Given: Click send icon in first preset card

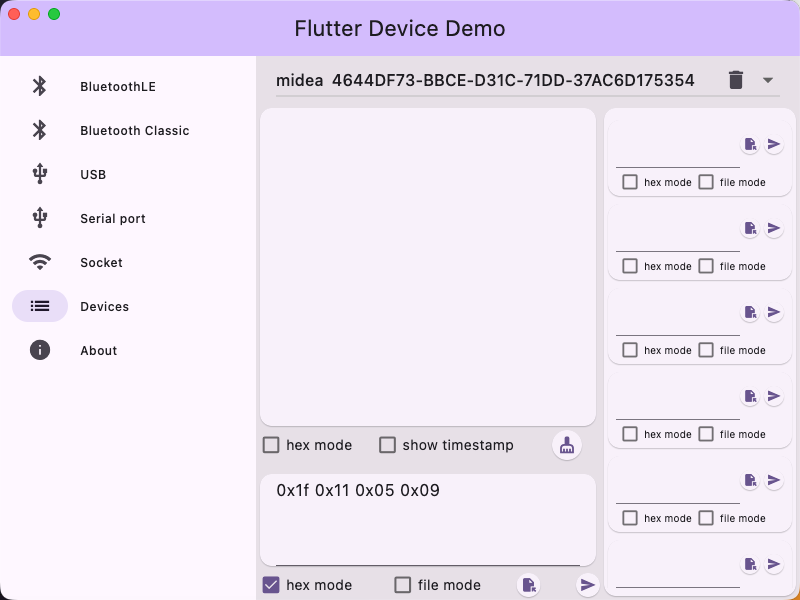Looking at the screenshot, I should (774, 145).
